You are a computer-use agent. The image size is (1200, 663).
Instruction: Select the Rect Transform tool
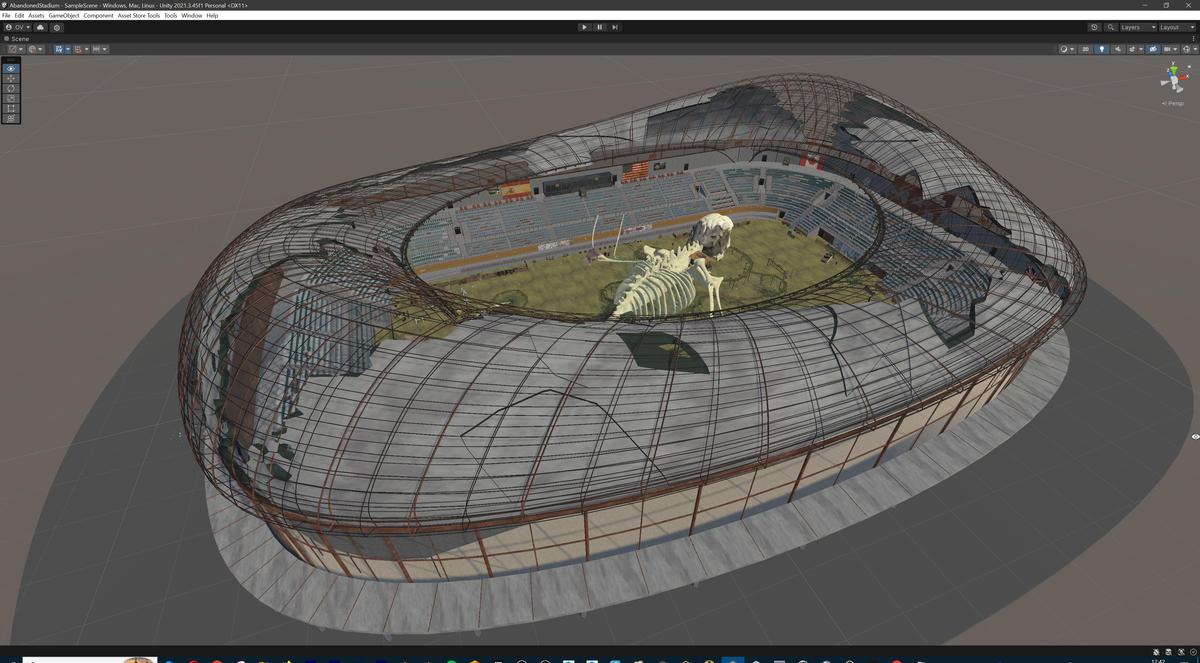coord(10,108)
